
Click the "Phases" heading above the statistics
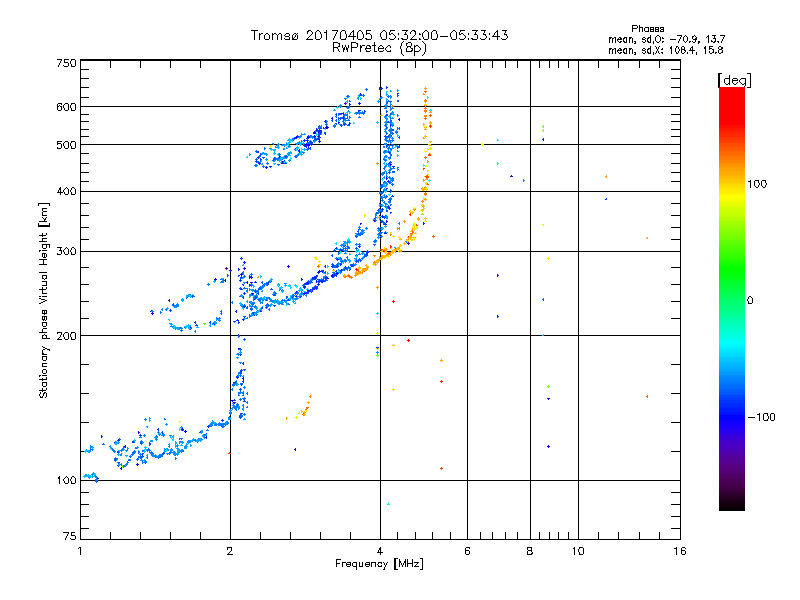[x=647, y=29]
